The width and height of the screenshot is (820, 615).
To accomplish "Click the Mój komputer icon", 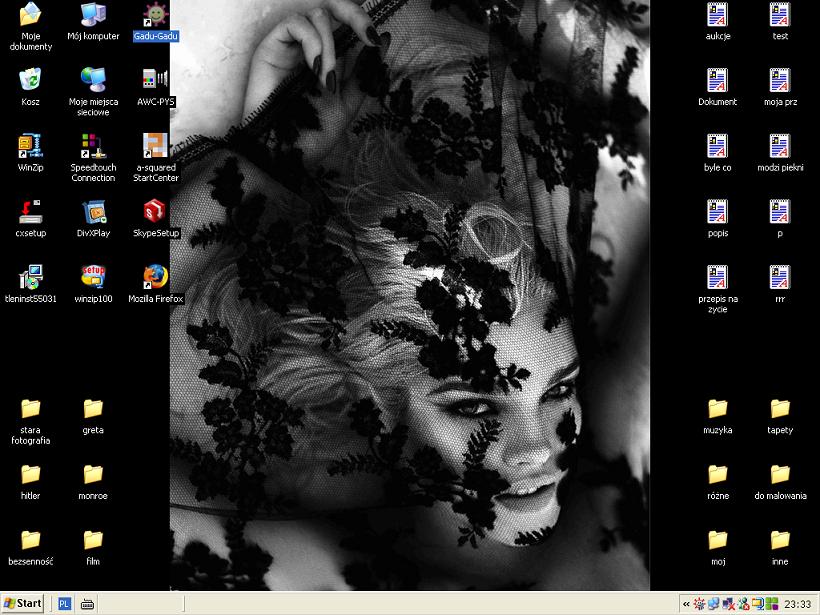I will pos(93,16).
